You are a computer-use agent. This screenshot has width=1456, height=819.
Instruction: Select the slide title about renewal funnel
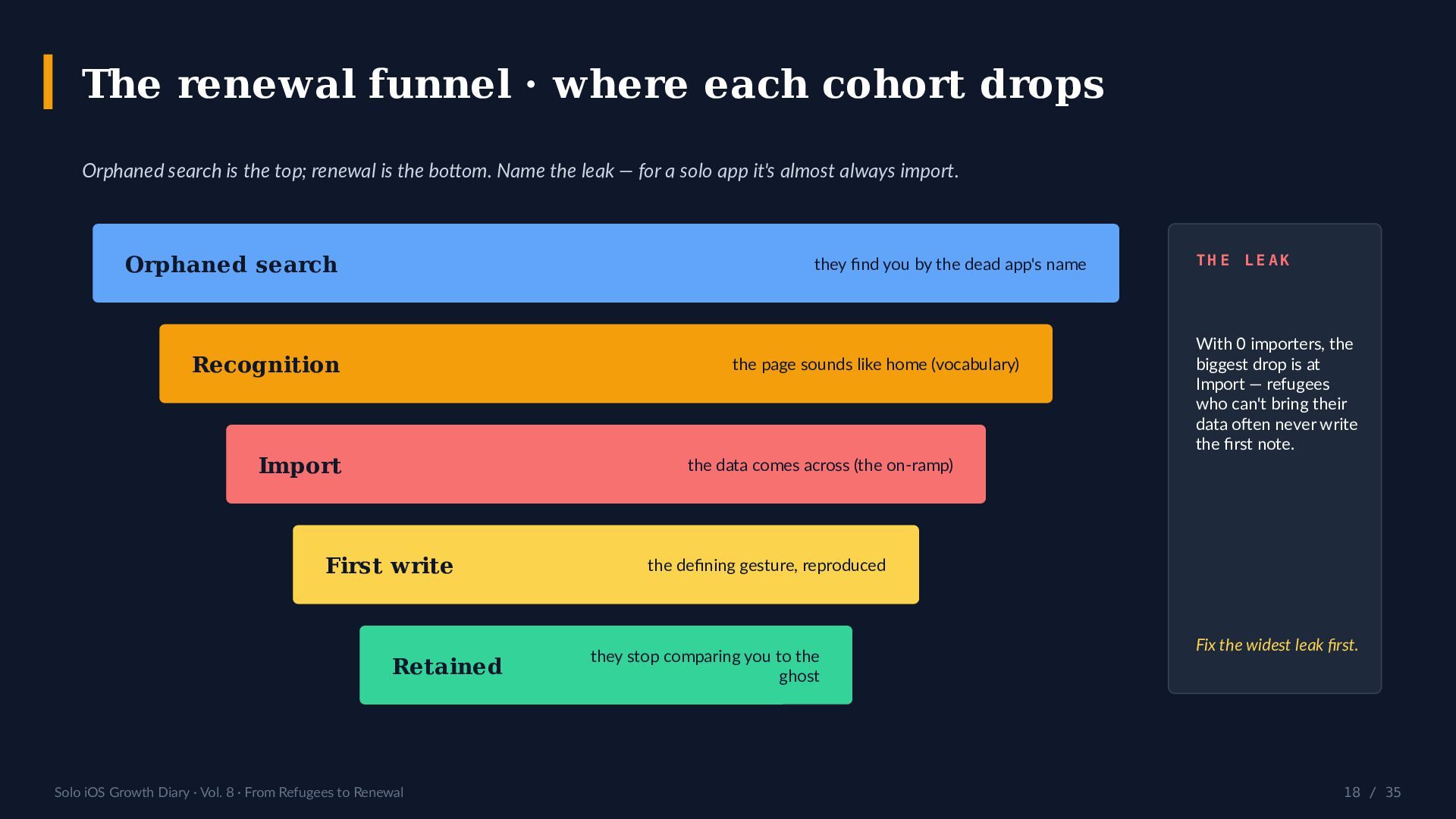coord(593,83)
